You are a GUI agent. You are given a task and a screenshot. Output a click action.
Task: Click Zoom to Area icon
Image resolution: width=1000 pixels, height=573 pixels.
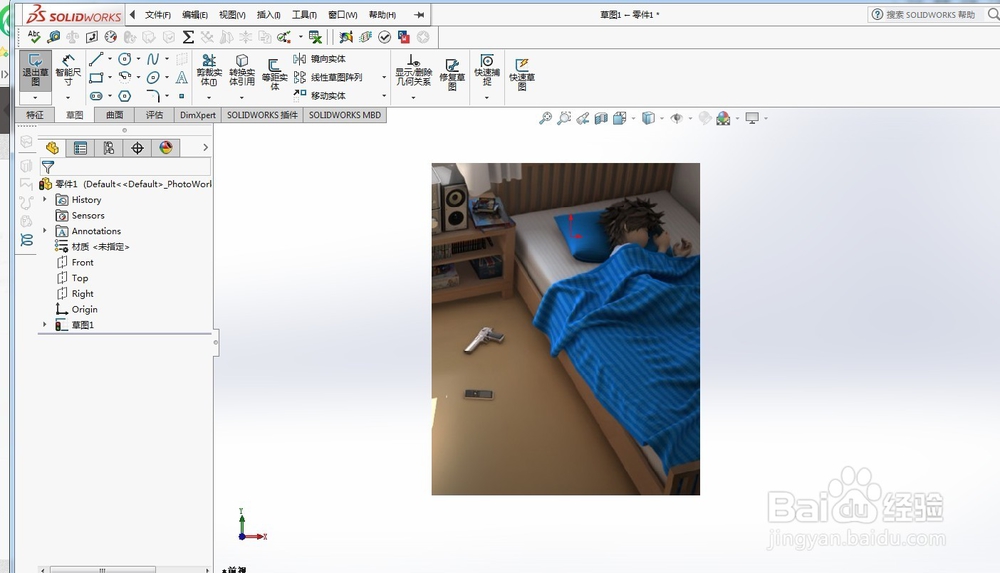coord(564,118)
